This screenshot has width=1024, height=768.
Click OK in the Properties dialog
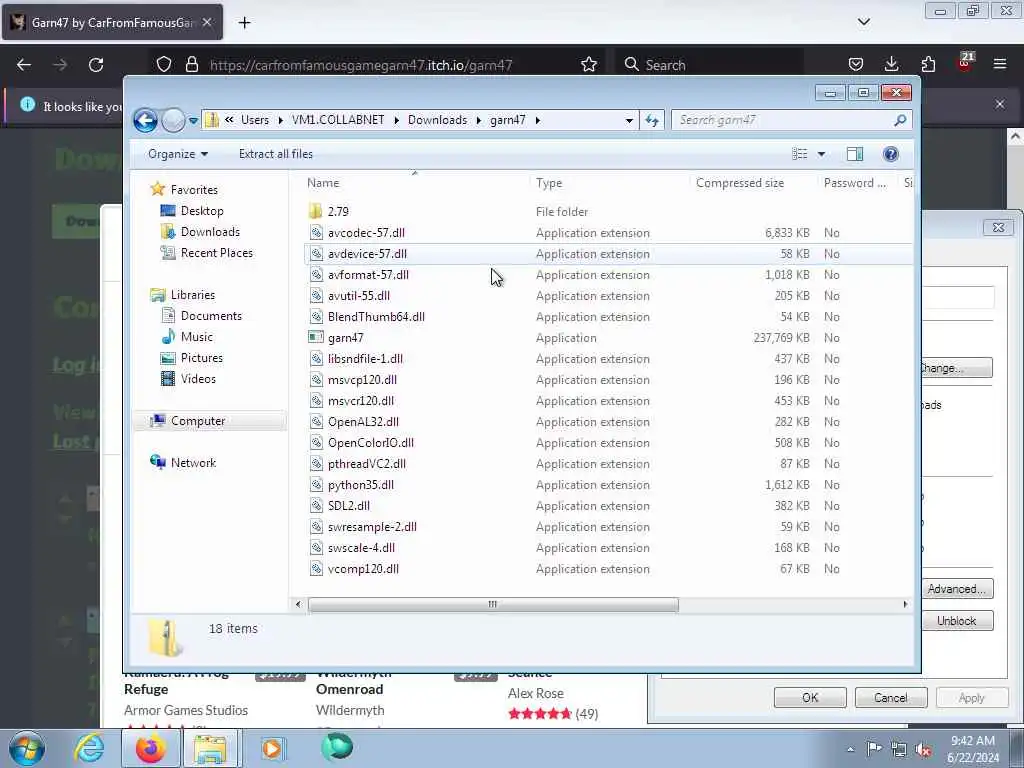810,698
